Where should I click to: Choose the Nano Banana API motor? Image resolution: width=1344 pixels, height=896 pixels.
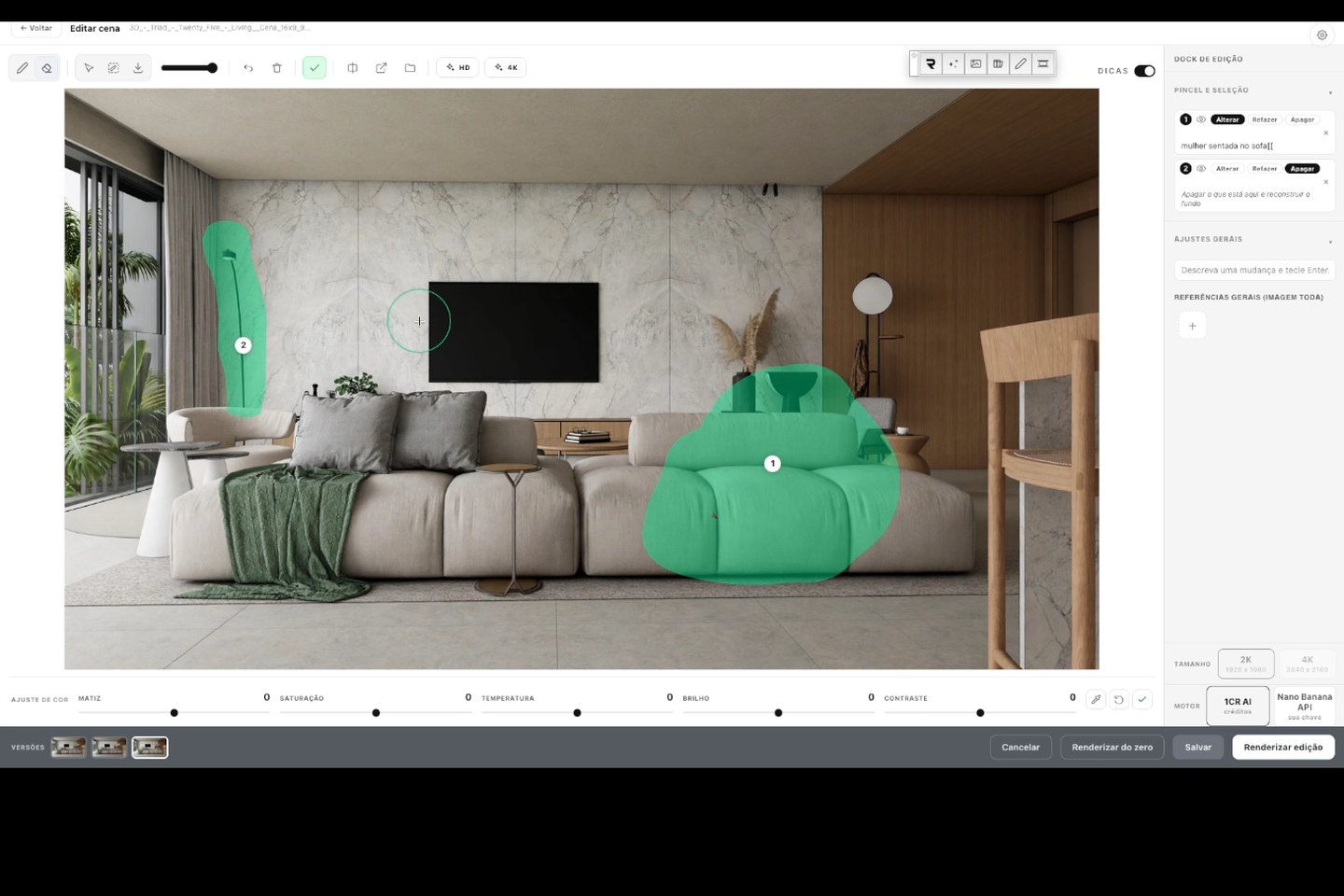[x=1305, y=706]
